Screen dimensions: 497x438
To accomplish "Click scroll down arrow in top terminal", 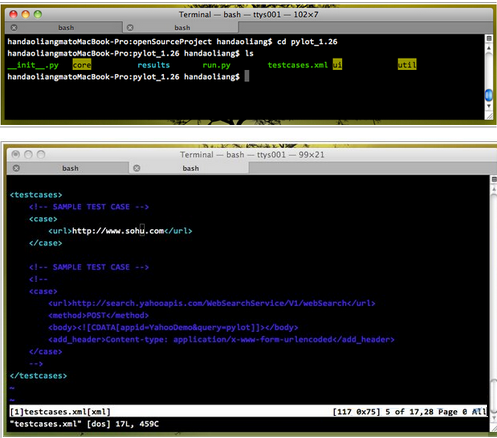I will (489, 106).
